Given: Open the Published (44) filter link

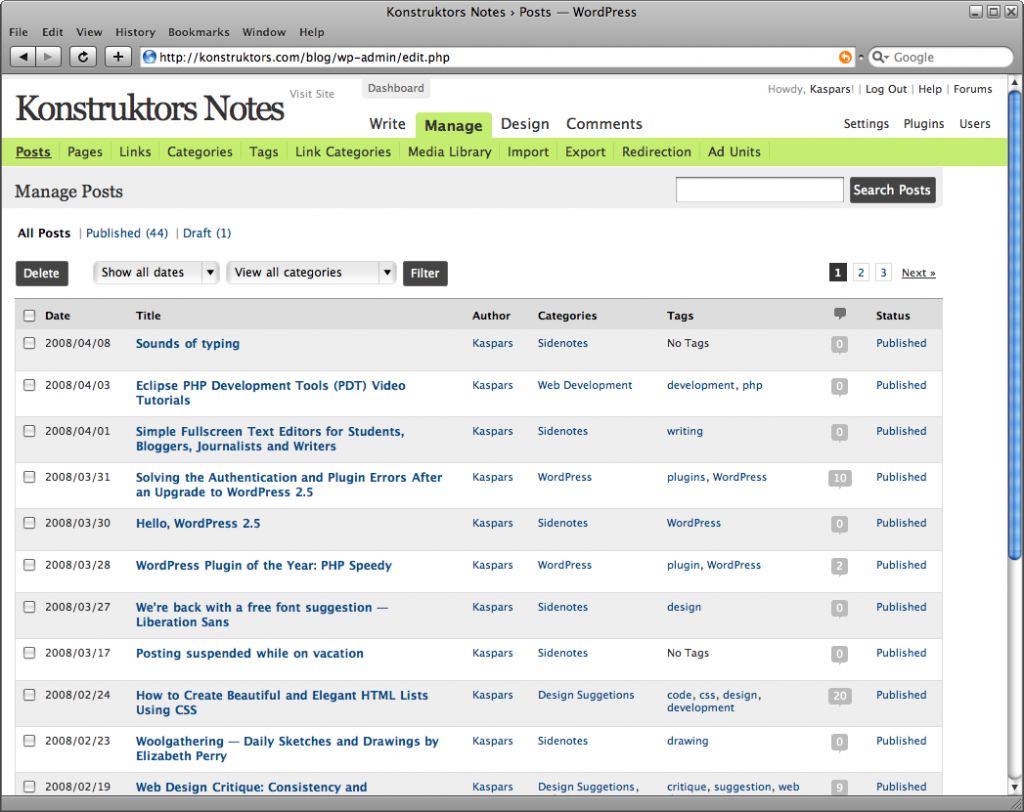Looking at the screenshot, I should pyautogui.click(x=126, y=233).
